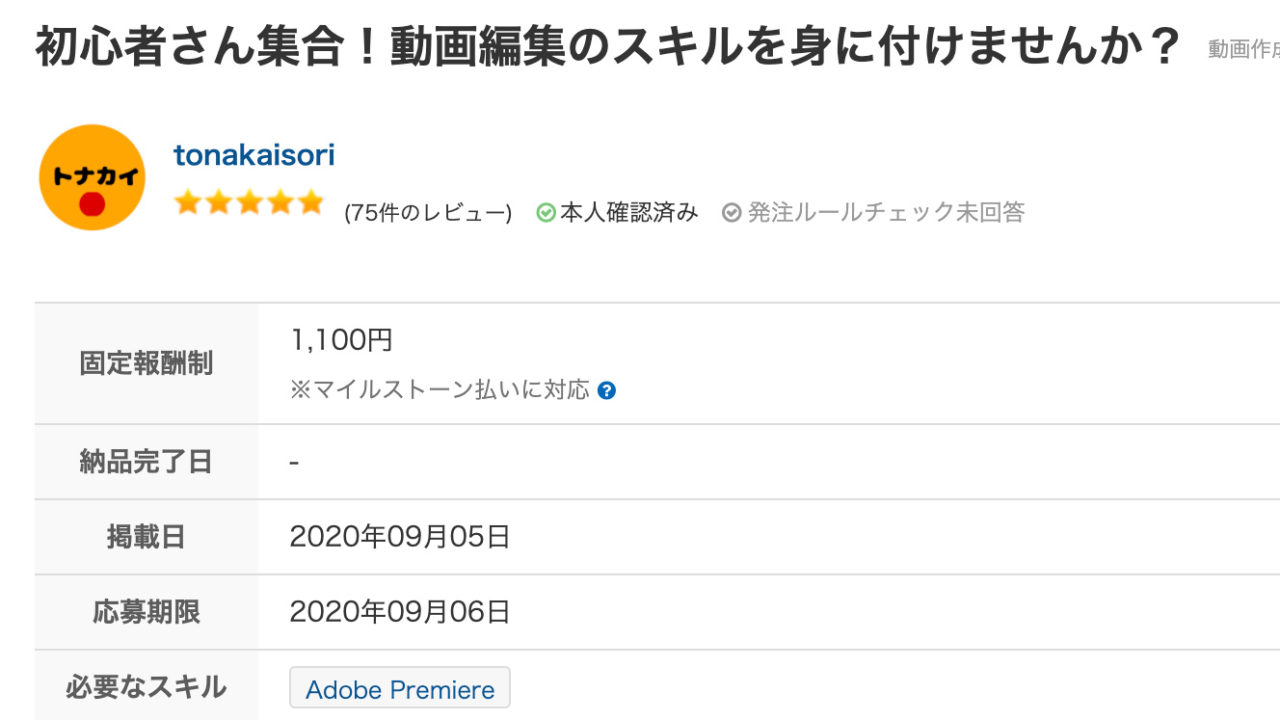Click the first gold star in rating

(188, 203)
